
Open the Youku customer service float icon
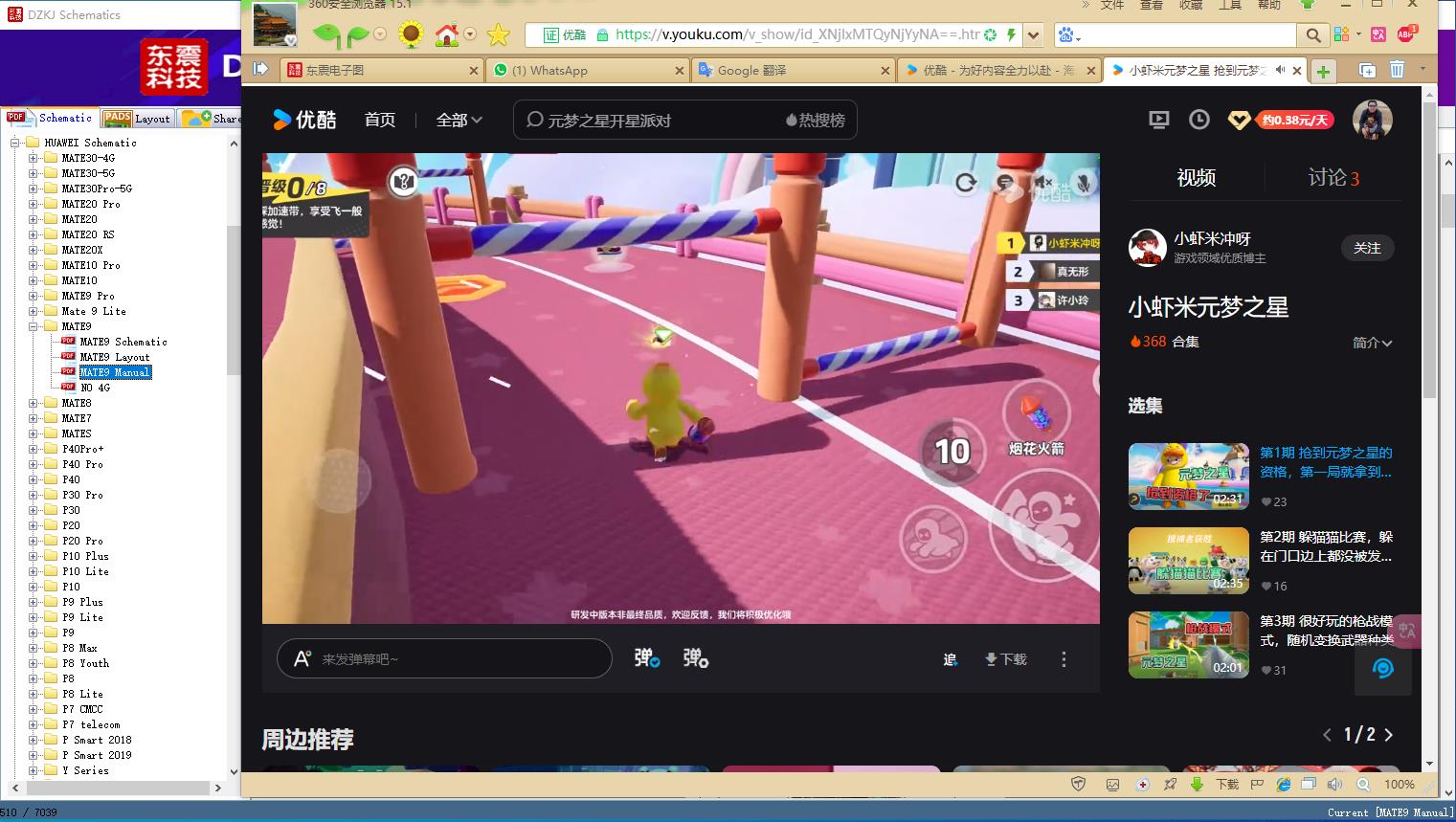pos(1382,668)
